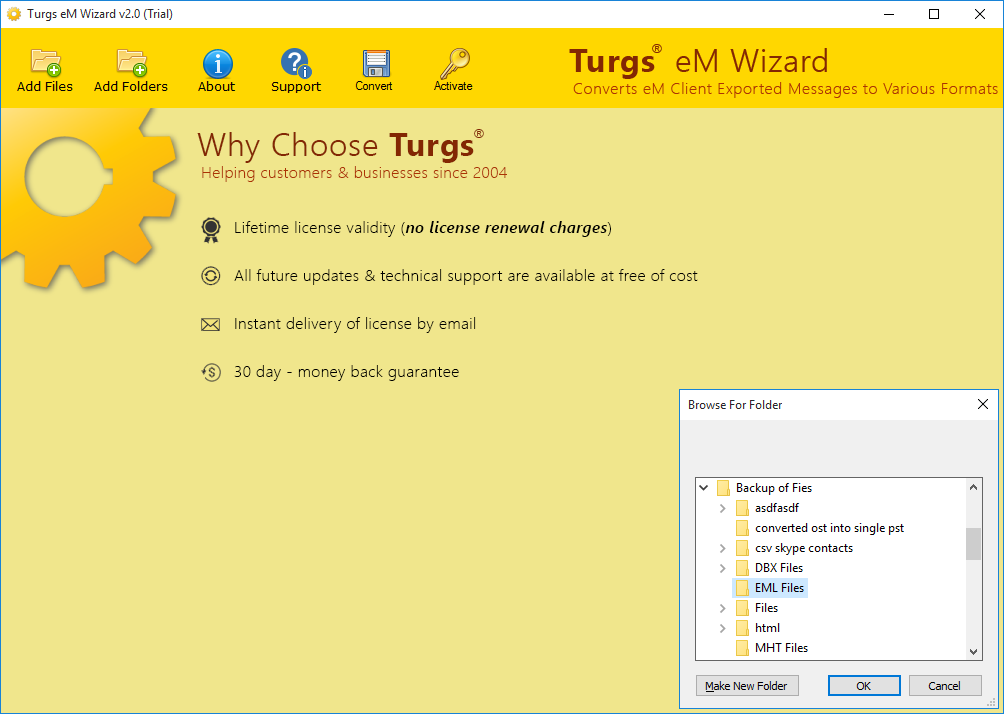Click the folder tree scrollbar thumb
This screenshot has height=714, width=1004.
pos(973,544)
